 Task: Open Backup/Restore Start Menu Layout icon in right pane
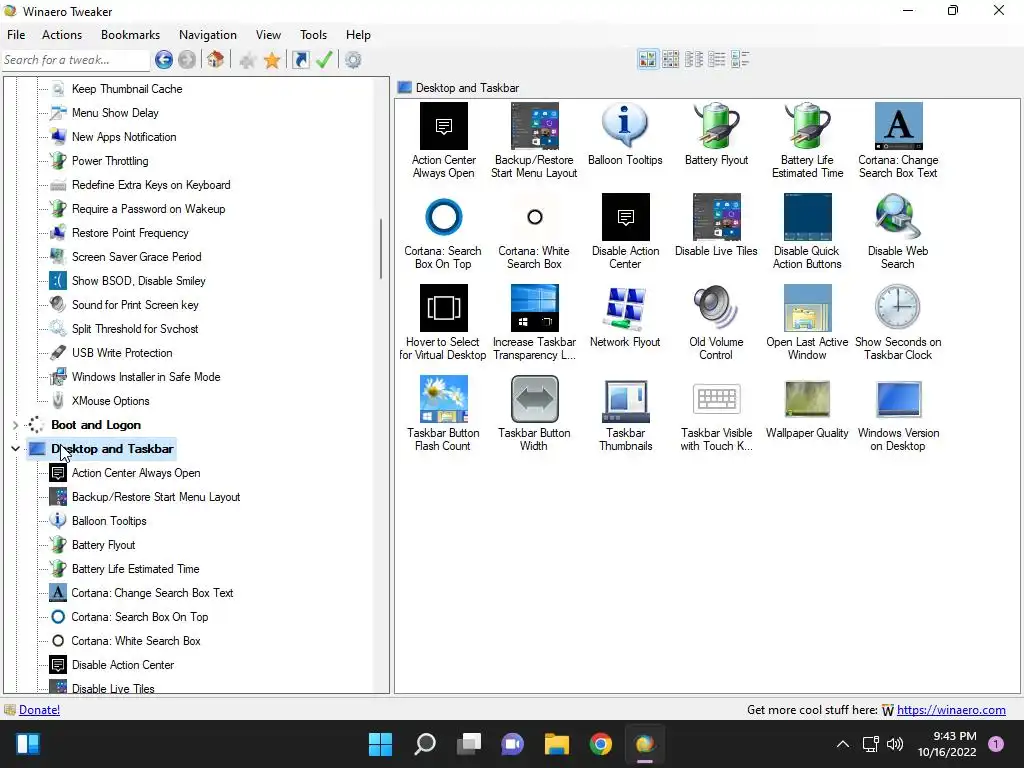[534, 126]
